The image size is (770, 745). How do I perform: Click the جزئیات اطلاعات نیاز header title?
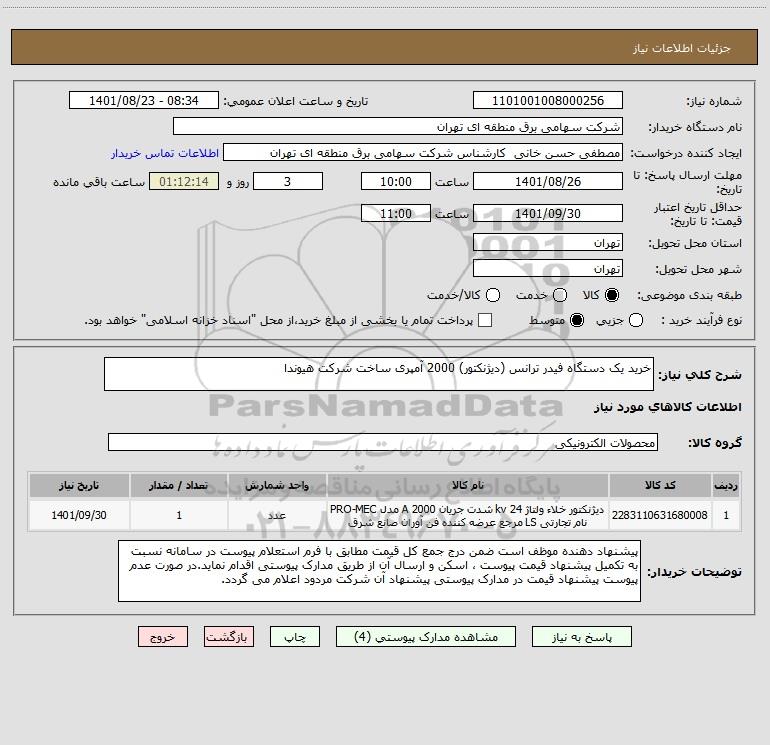coord(682,48)
